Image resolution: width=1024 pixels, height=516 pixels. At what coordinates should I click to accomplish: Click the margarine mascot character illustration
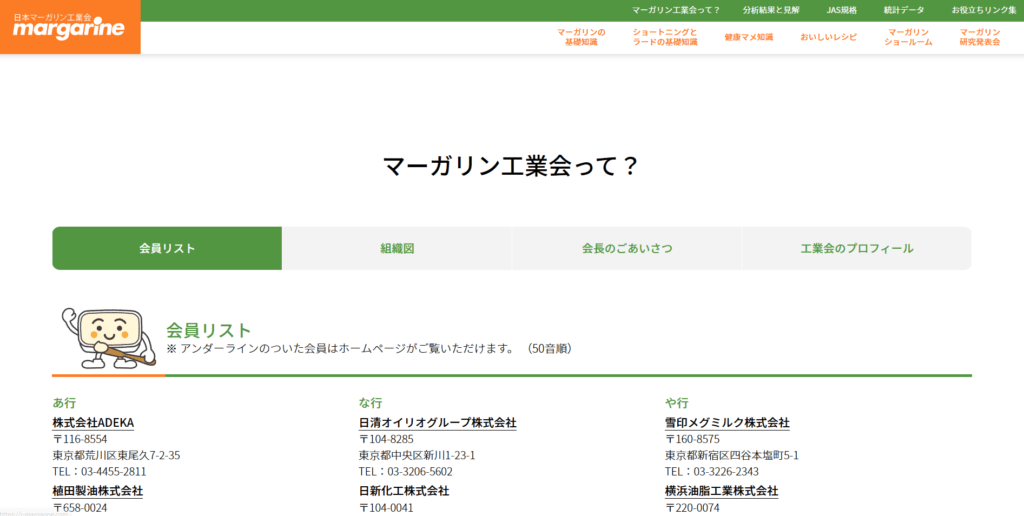(105, 338)
